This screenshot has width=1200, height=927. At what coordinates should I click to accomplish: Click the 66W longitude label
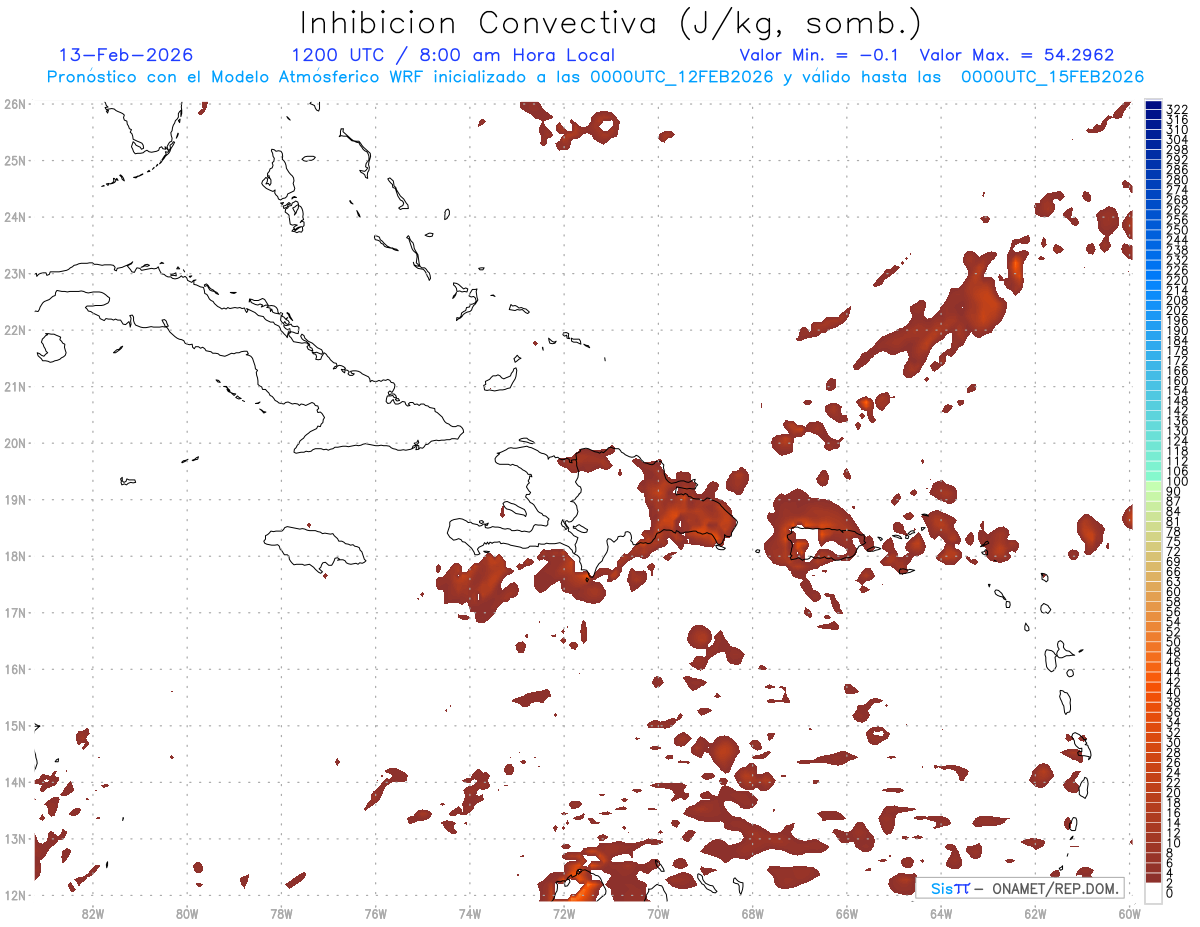coord(846,912)
